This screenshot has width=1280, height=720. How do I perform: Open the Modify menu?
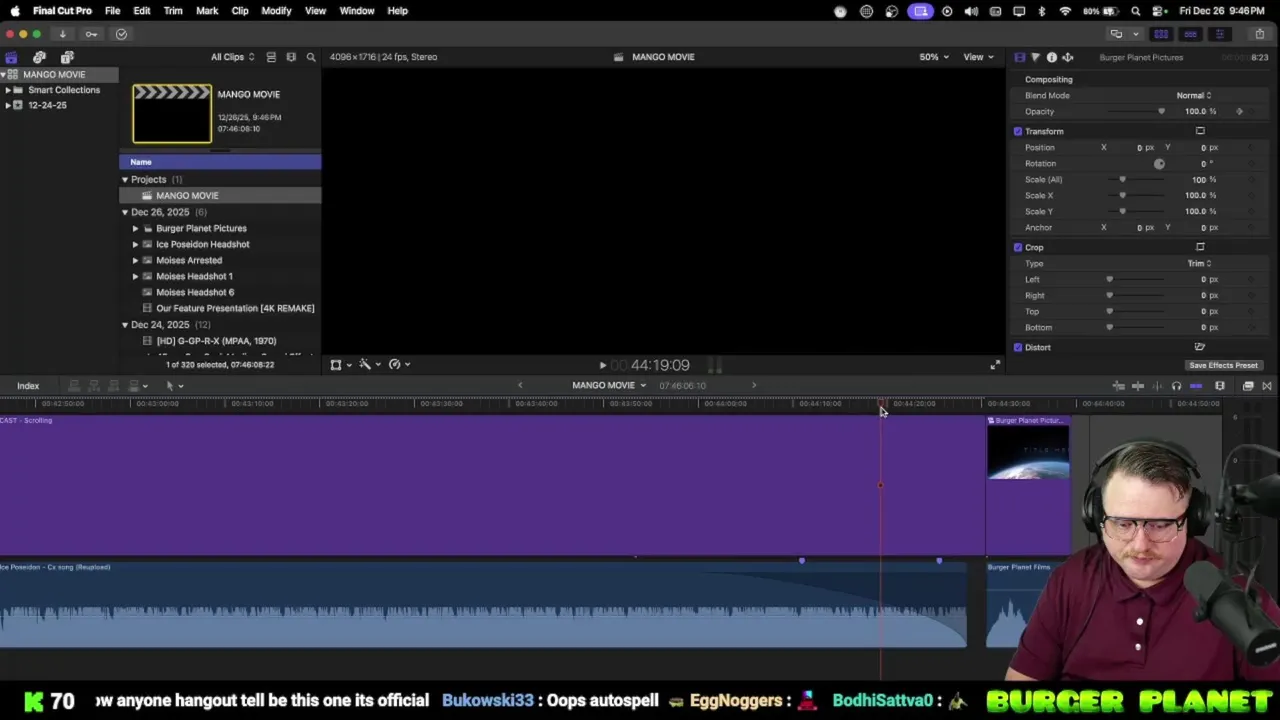(x=276, y=10)
